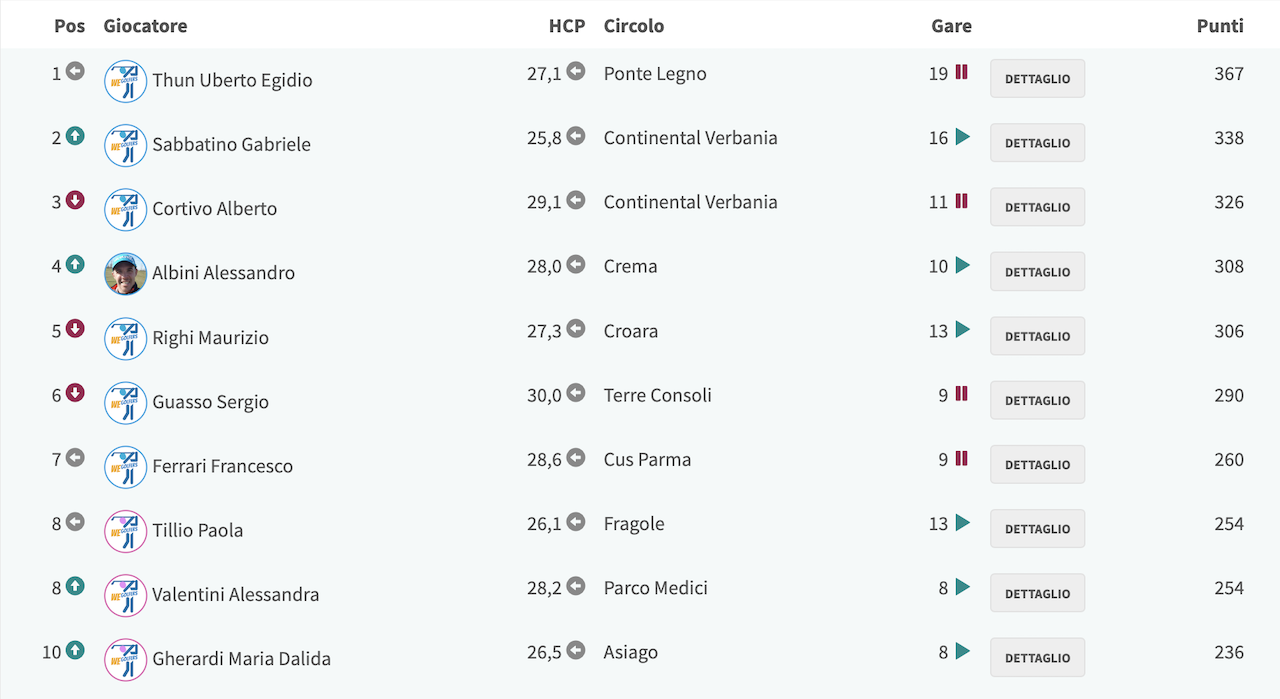Screen dimensions: 1280x699
Task: Click the grey HCP arrow beside 30,0
Action: (575, 393)
